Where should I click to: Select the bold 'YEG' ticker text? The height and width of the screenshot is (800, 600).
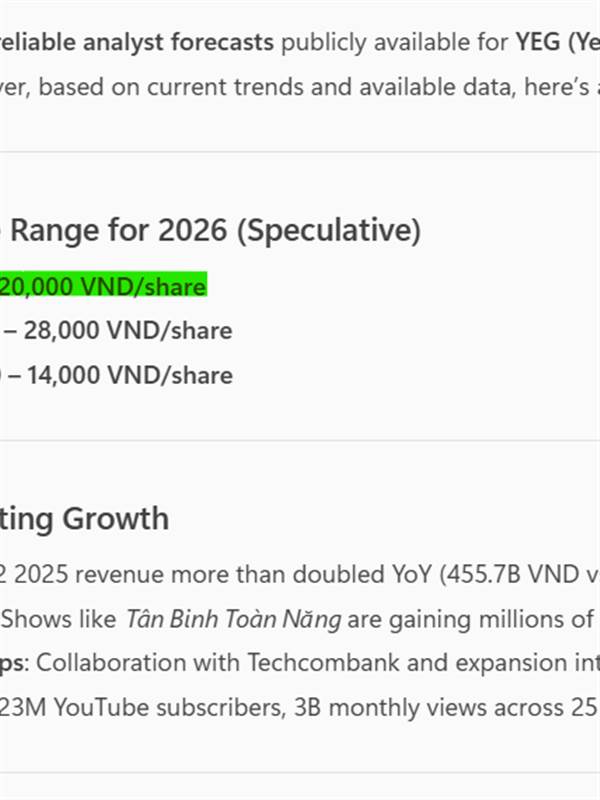(538, 42)
